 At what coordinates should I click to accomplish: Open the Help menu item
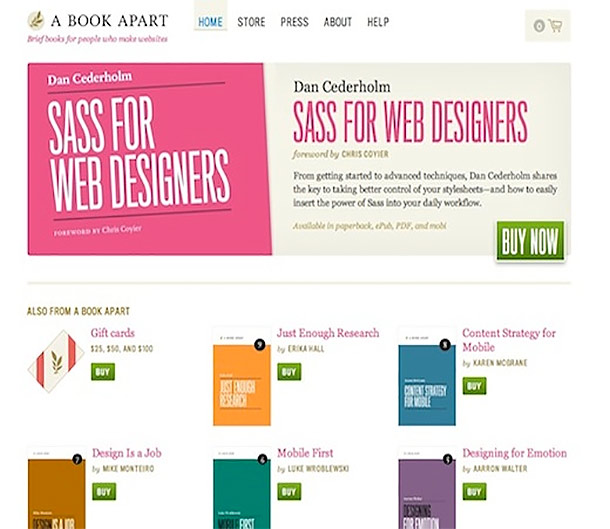point(378,22)
